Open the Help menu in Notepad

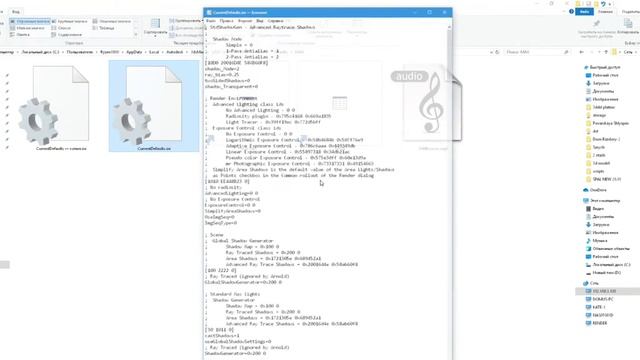pos(276,21)
